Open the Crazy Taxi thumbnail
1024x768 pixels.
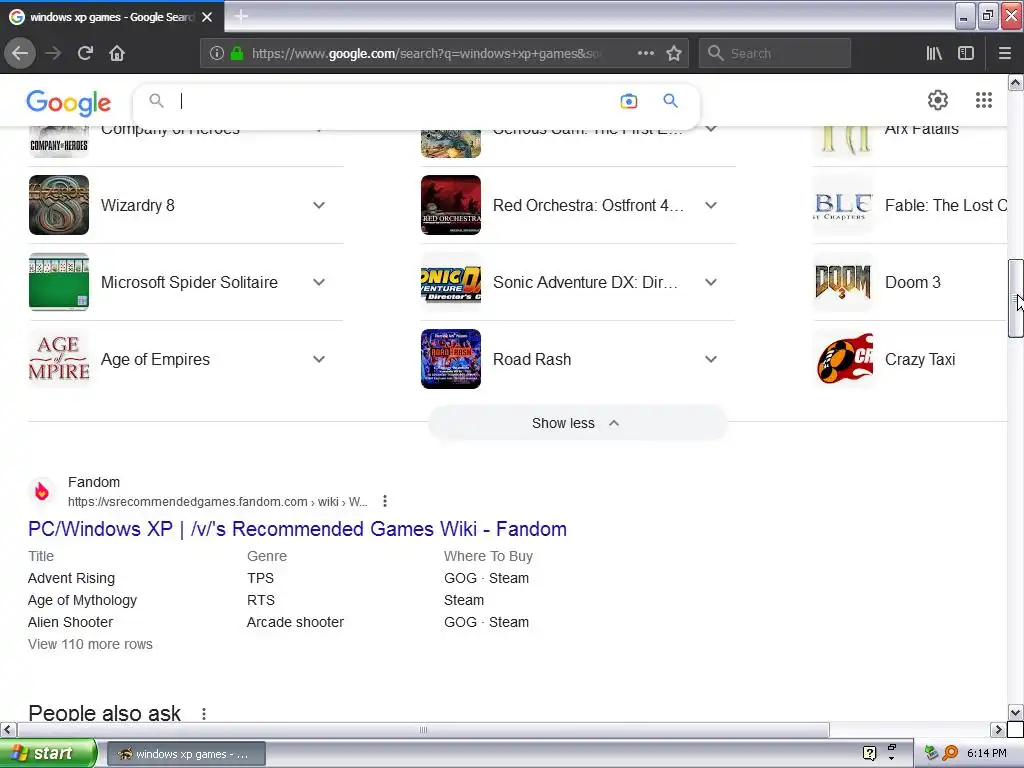(x=843, y=359)
